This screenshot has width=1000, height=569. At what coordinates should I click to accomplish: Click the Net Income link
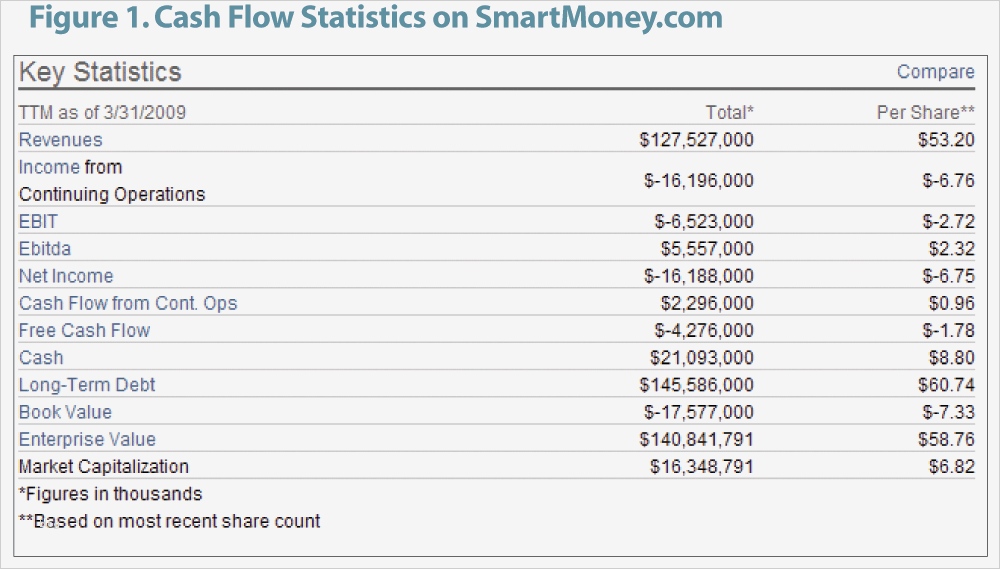pos(66,276)
